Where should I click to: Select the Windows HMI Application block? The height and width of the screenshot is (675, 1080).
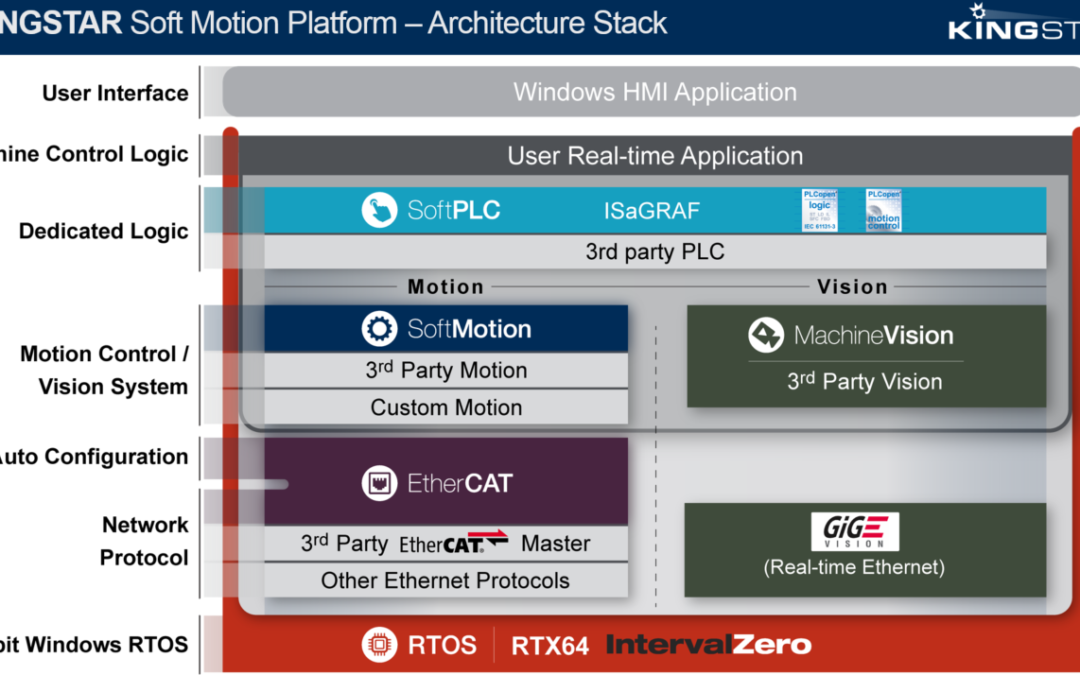click(x=651, y=92)
